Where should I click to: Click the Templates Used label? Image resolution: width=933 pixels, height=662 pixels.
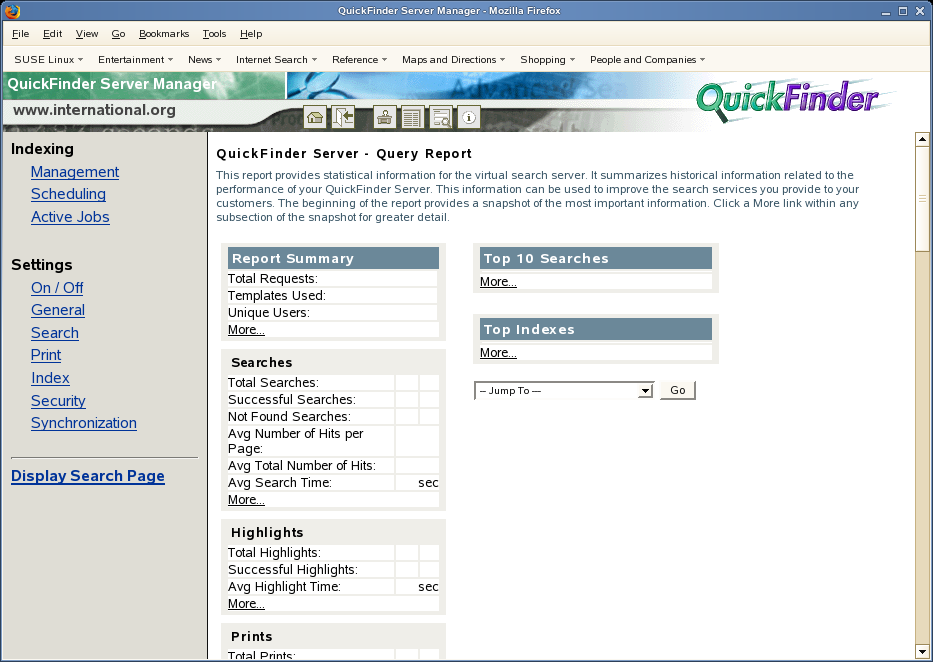pos(277,296)
